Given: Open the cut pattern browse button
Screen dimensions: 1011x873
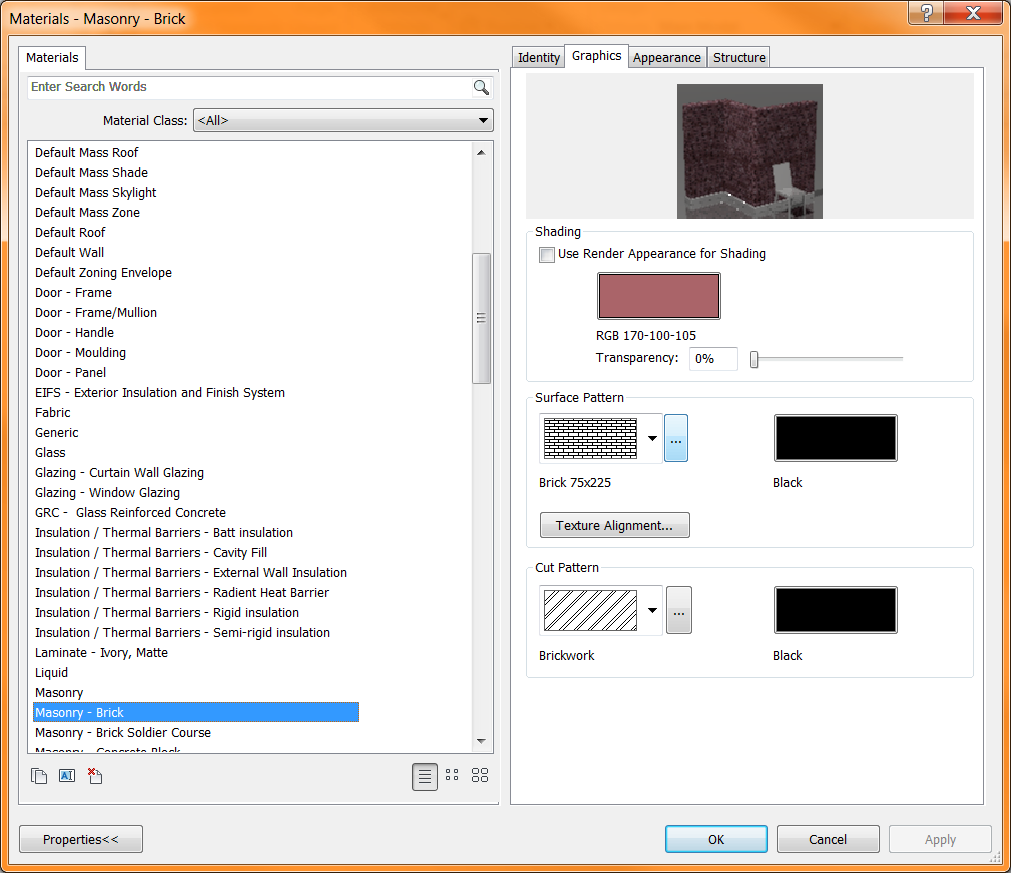Looking at the screenshot, I should (679, 610).
